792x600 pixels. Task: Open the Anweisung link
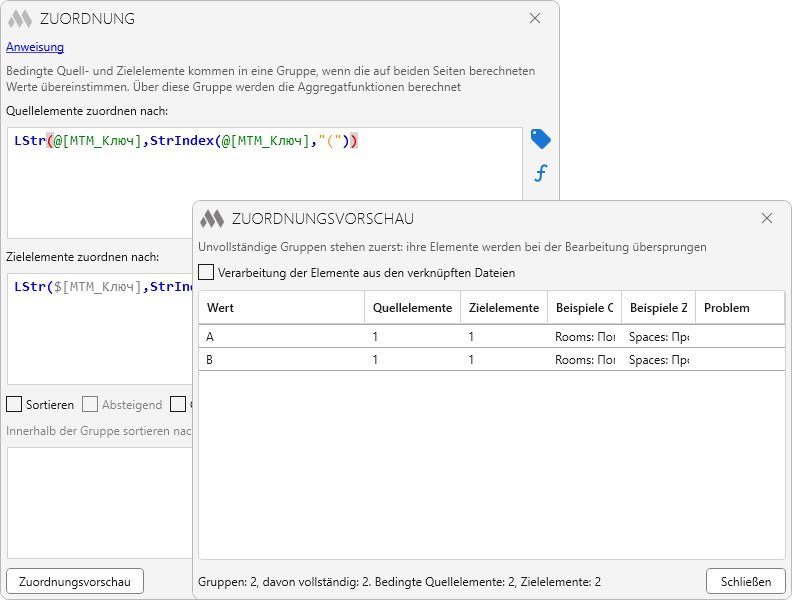(x=35, y=47)
